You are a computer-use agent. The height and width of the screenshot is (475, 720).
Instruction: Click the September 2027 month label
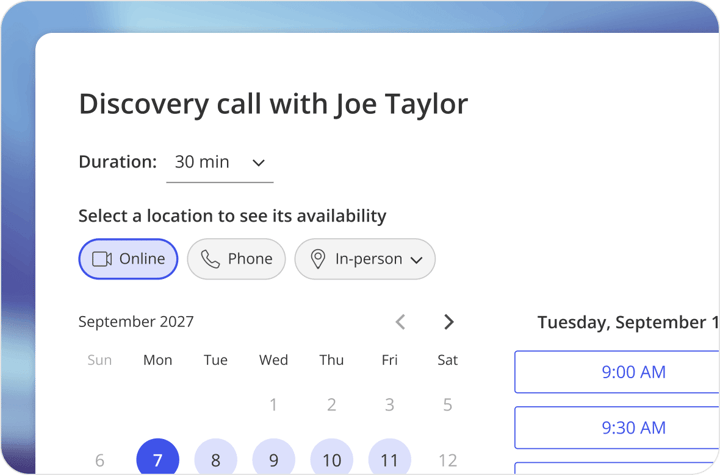[136, 322]
